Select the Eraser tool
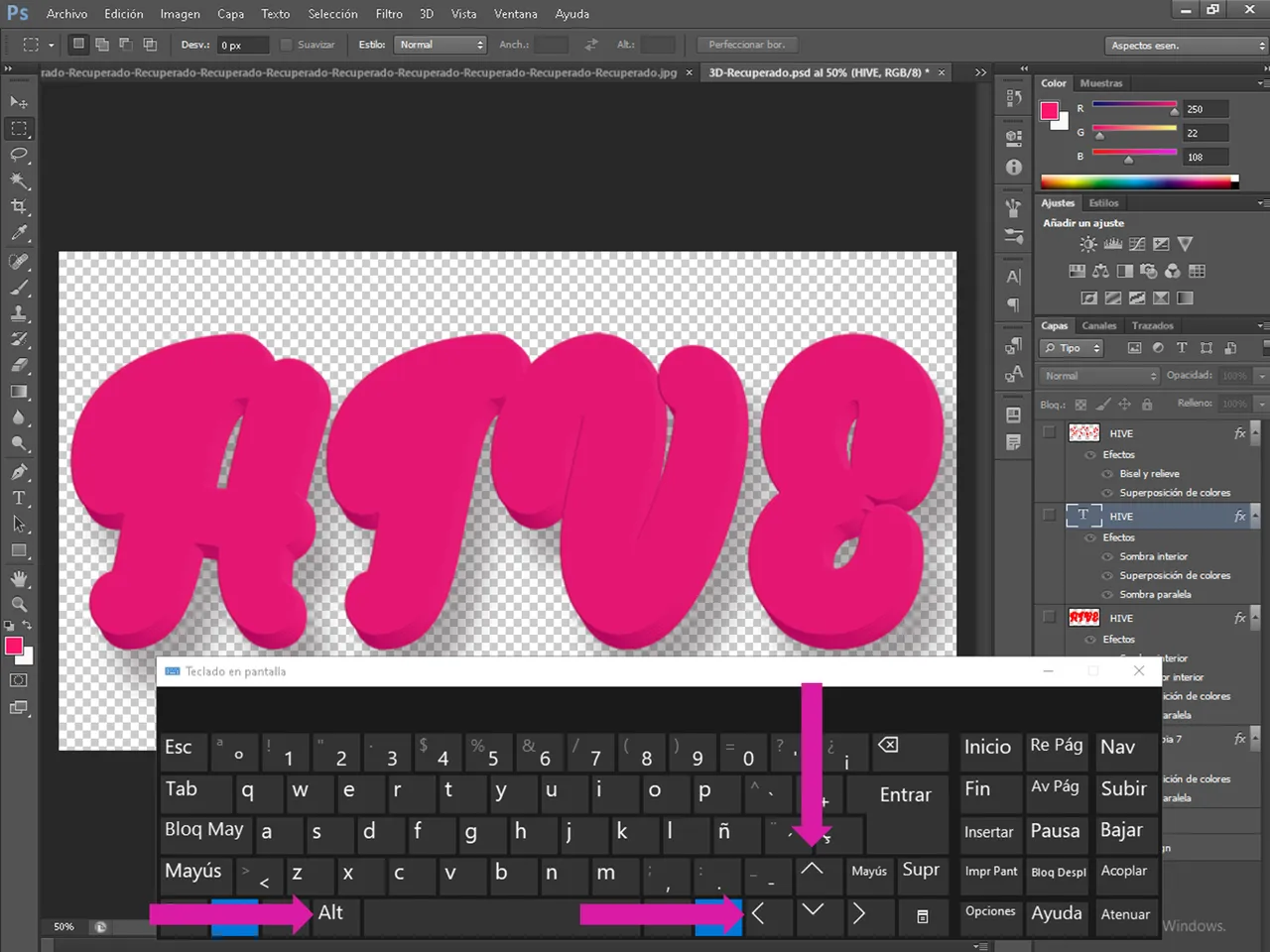Image resolution: width=1270 pixels, height=952 pixels. 19,365
